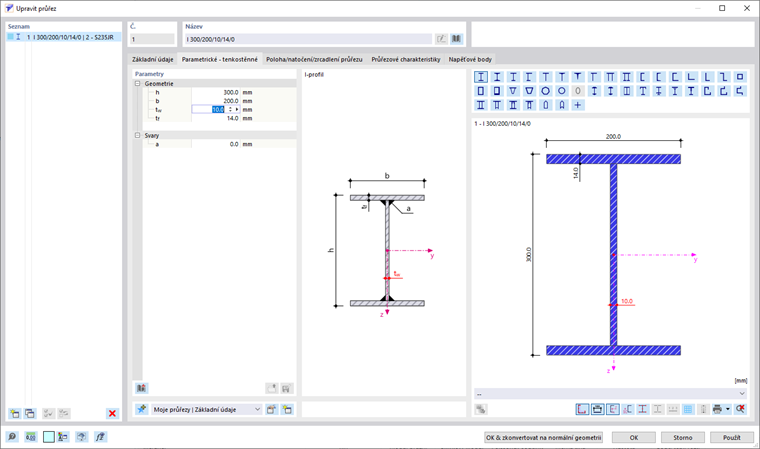Click the tf value 14.0 cell
Viewport: 760px width, 449px height.
click(x=216, y=118)
